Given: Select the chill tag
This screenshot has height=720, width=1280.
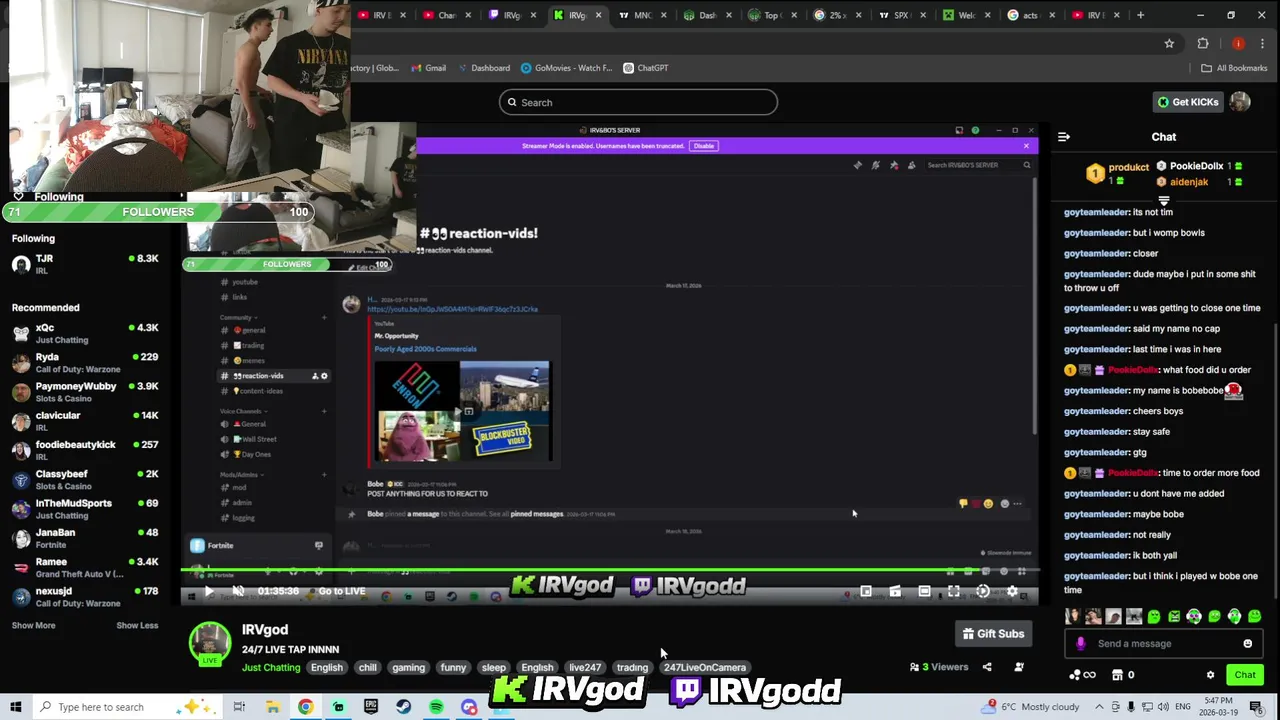Looking at the screenshot, I should point(368,667).
